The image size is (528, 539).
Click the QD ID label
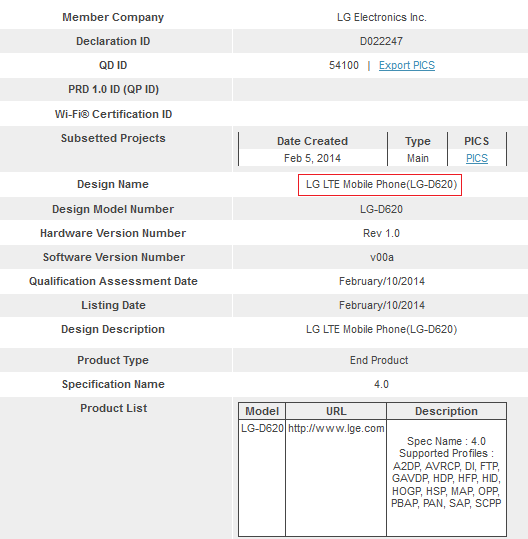pyautogui.click(x=113, y=65)
